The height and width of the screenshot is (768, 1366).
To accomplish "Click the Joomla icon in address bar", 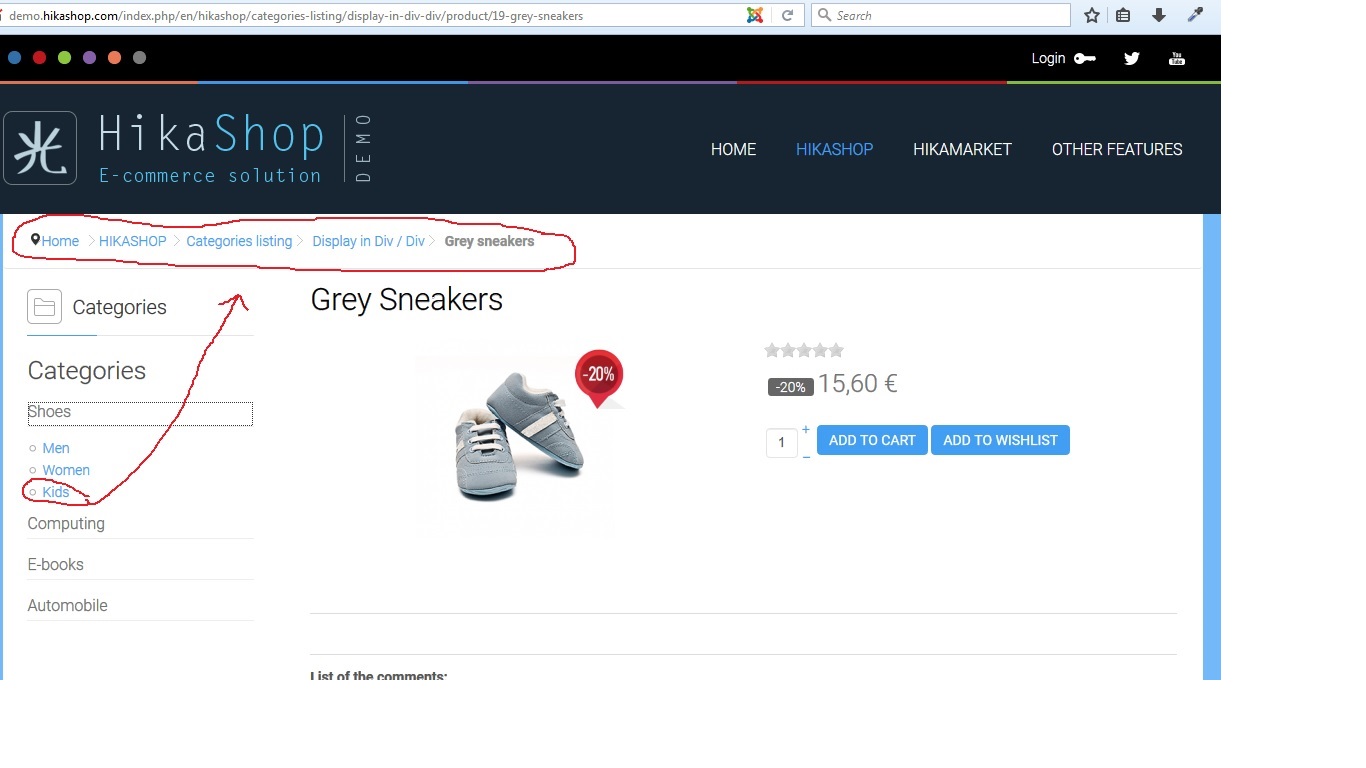I will tap(755, 15).
